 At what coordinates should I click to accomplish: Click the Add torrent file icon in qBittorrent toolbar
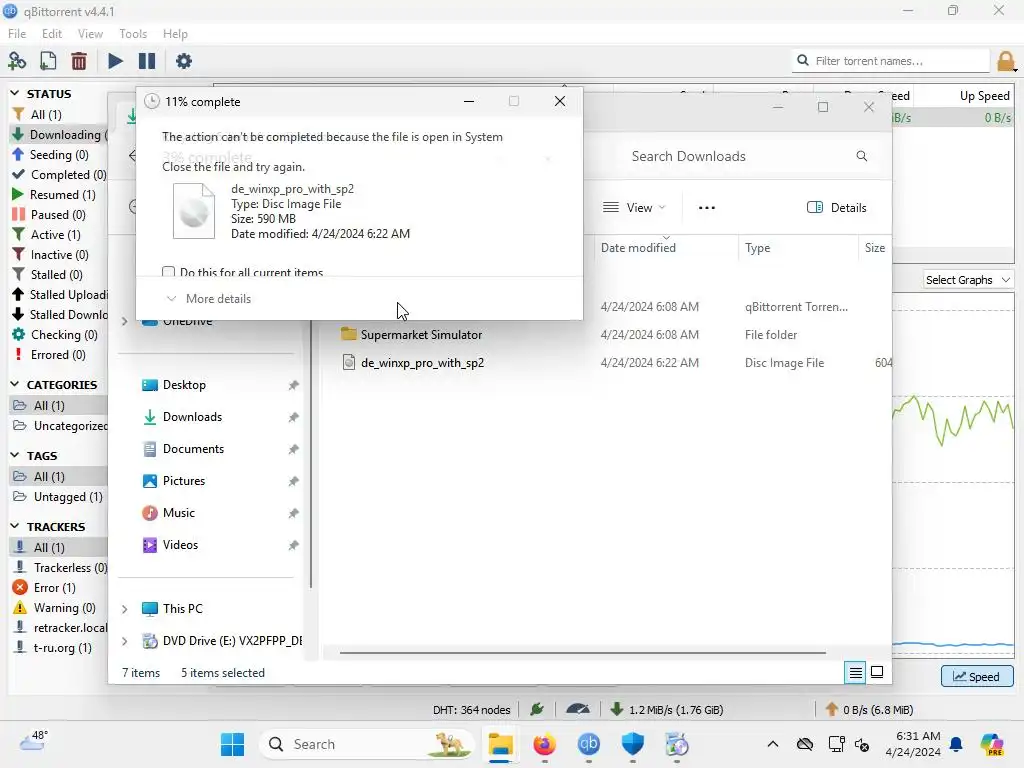pos(48,61)
